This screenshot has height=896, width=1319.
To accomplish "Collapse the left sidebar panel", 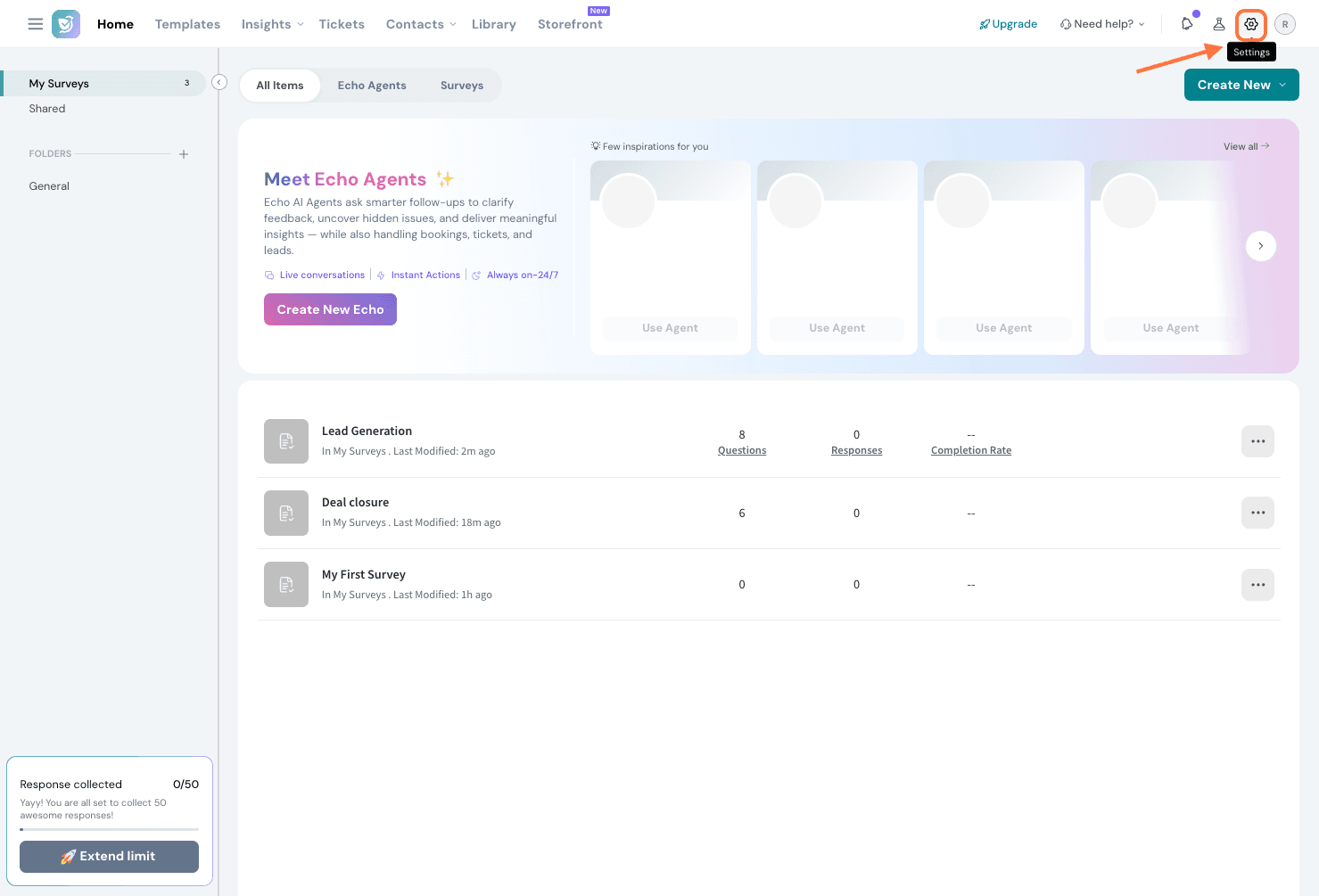I will click(x=219, y=83).
